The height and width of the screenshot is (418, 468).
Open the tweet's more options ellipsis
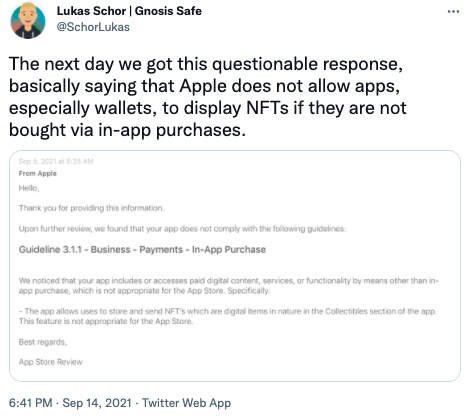453,12
